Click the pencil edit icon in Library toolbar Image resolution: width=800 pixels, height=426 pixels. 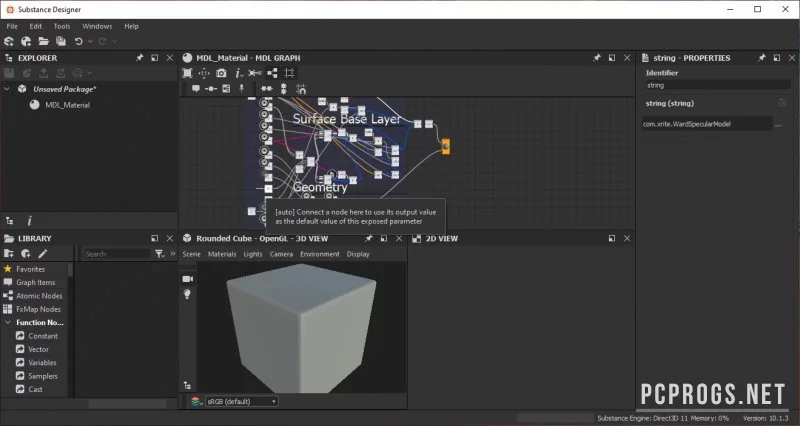[x=42, y=254]
